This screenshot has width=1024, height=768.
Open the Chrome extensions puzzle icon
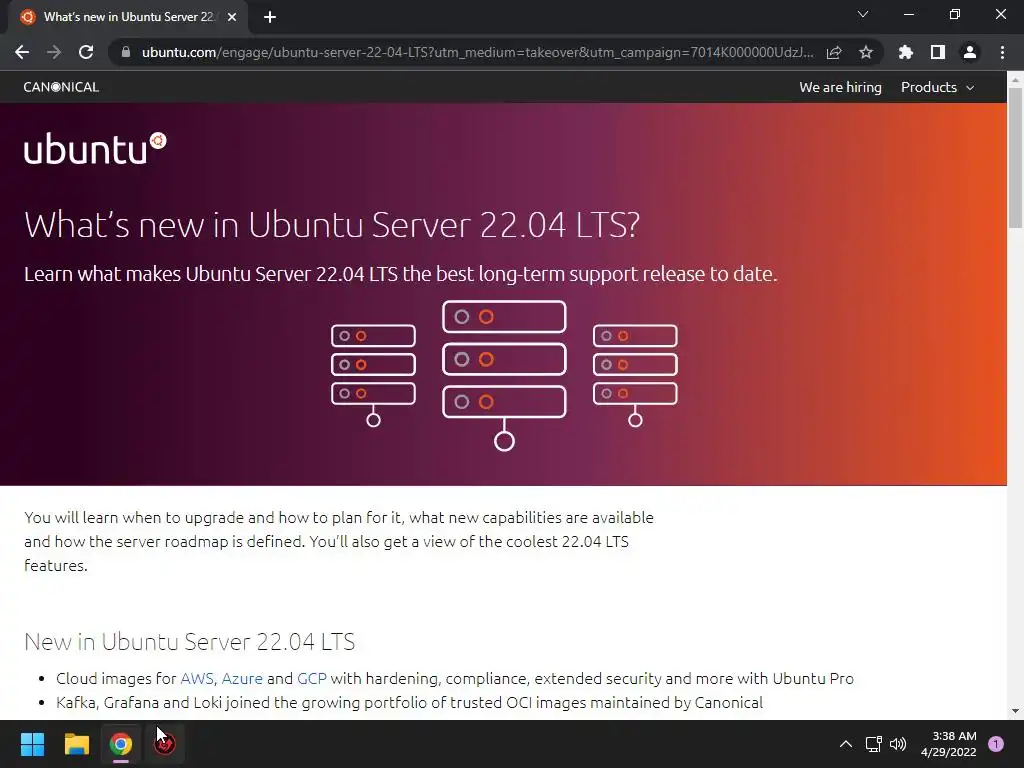click(x=905, y=52)
